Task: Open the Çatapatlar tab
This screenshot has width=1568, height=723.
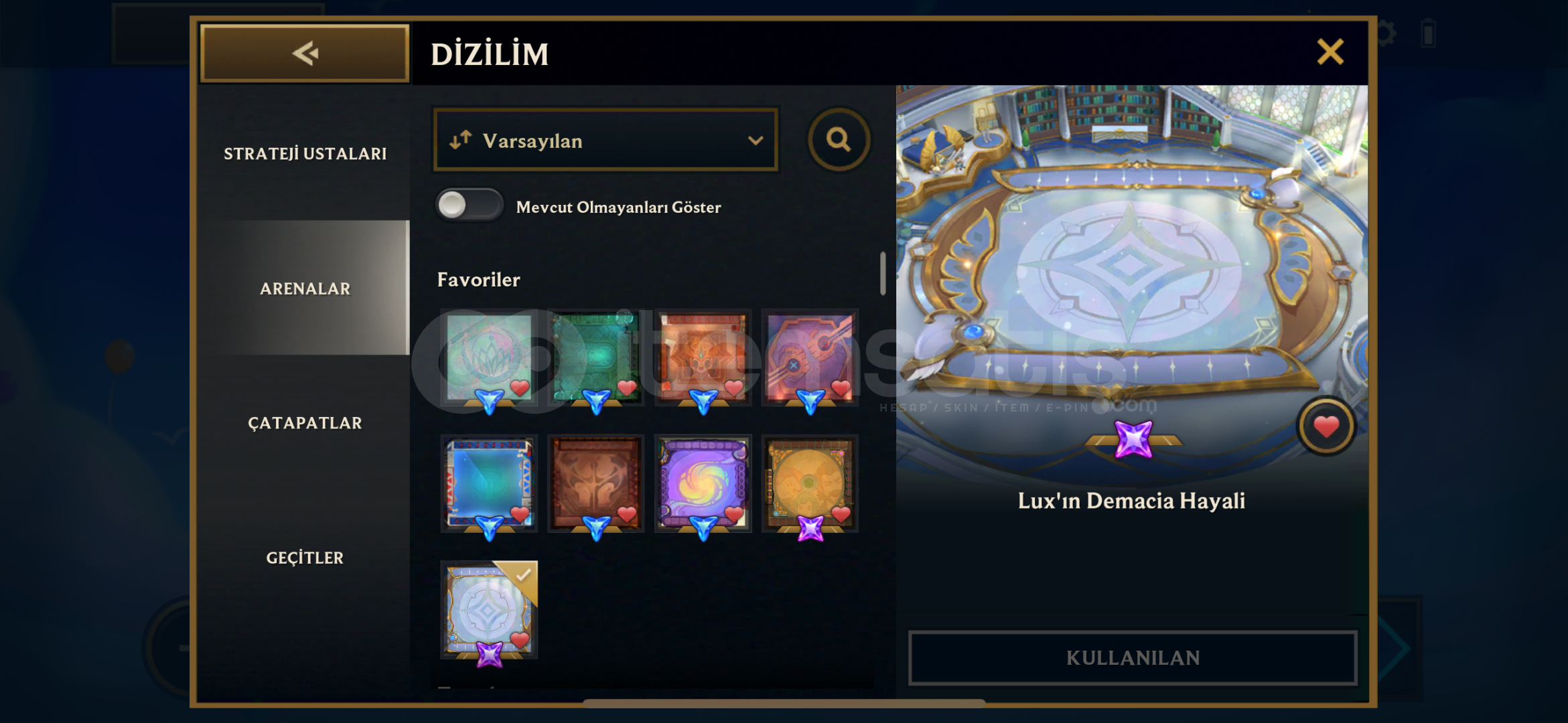Action: coord(305,423)
